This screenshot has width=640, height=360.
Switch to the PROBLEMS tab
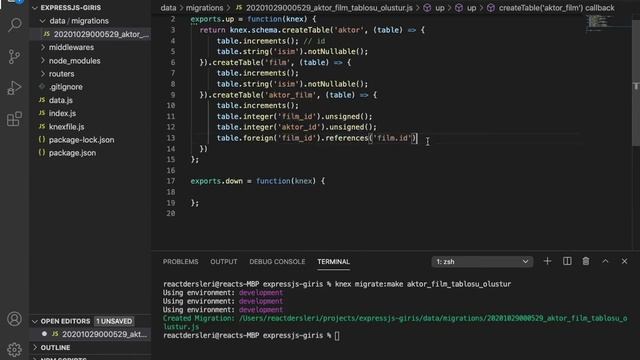(180, 262)
